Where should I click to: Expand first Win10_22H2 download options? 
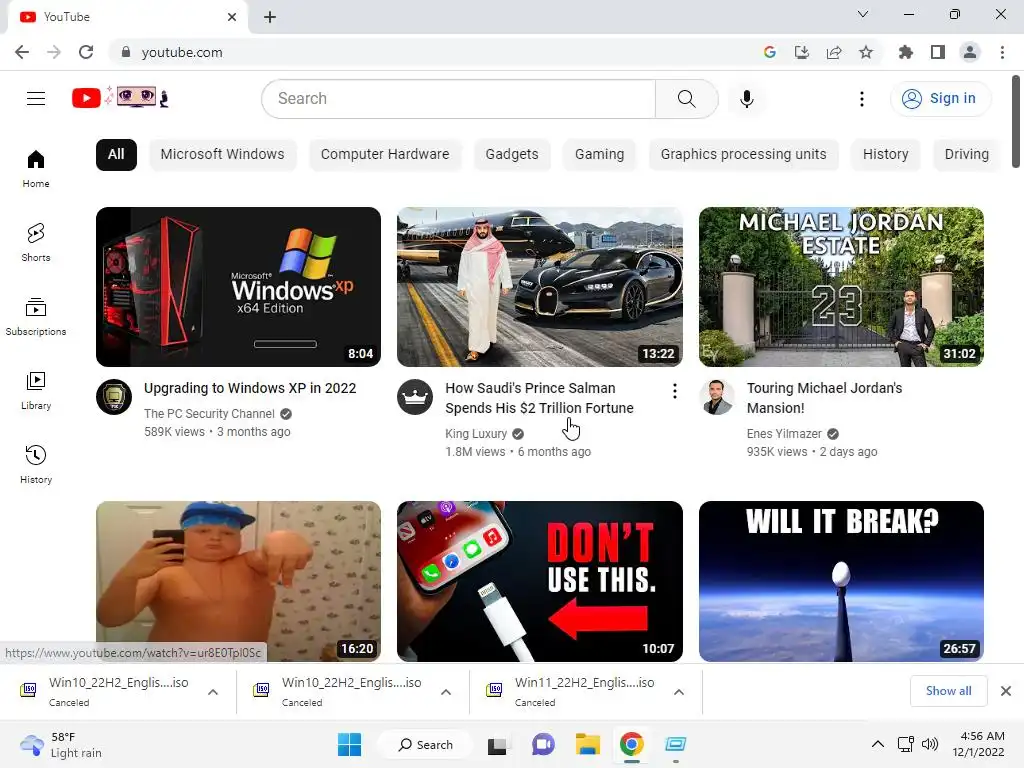pyautogui.click(x=213, y=692)
